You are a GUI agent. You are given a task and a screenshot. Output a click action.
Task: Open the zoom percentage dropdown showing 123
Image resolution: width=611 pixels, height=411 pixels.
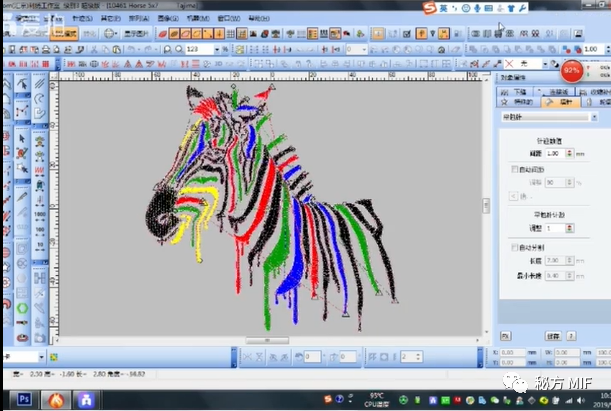tap(217, 49)
